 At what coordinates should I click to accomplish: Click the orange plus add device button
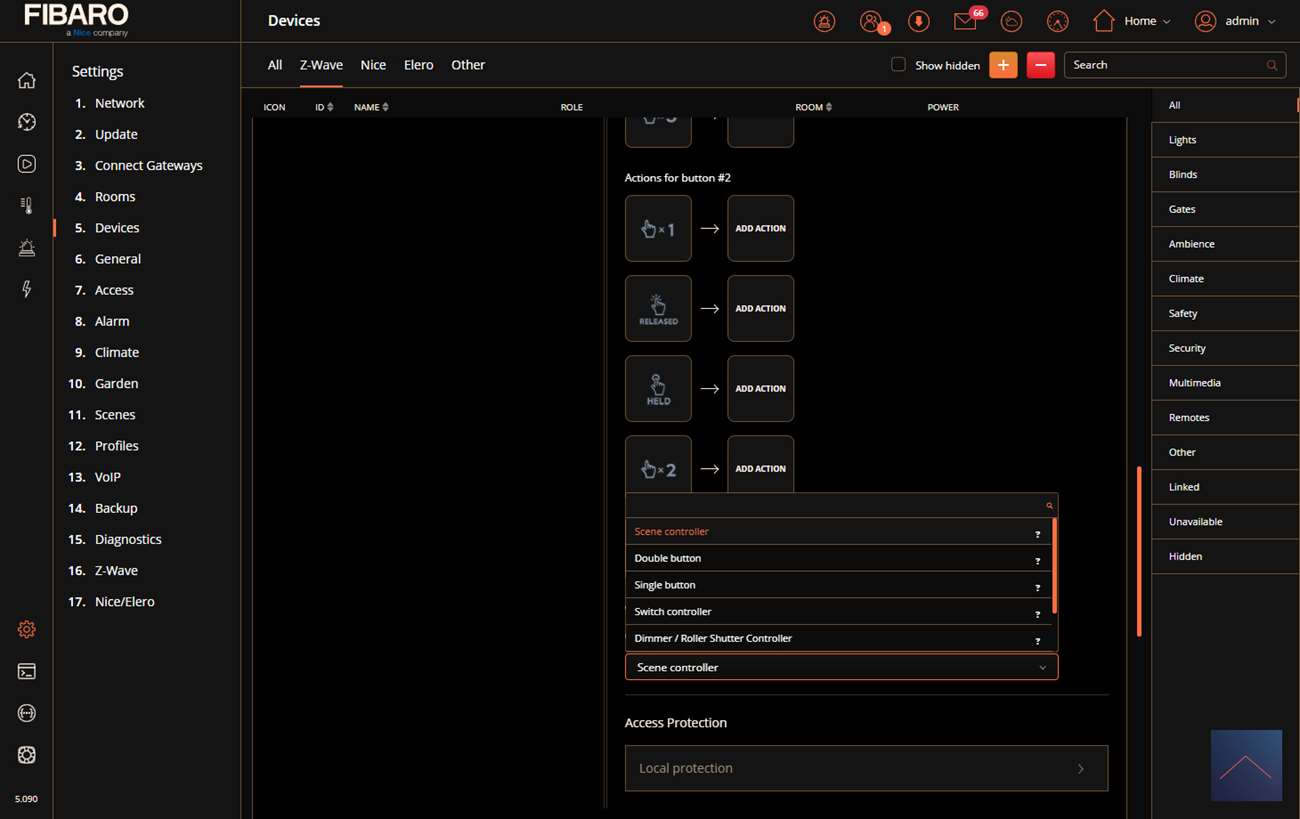coord(1003,65)
